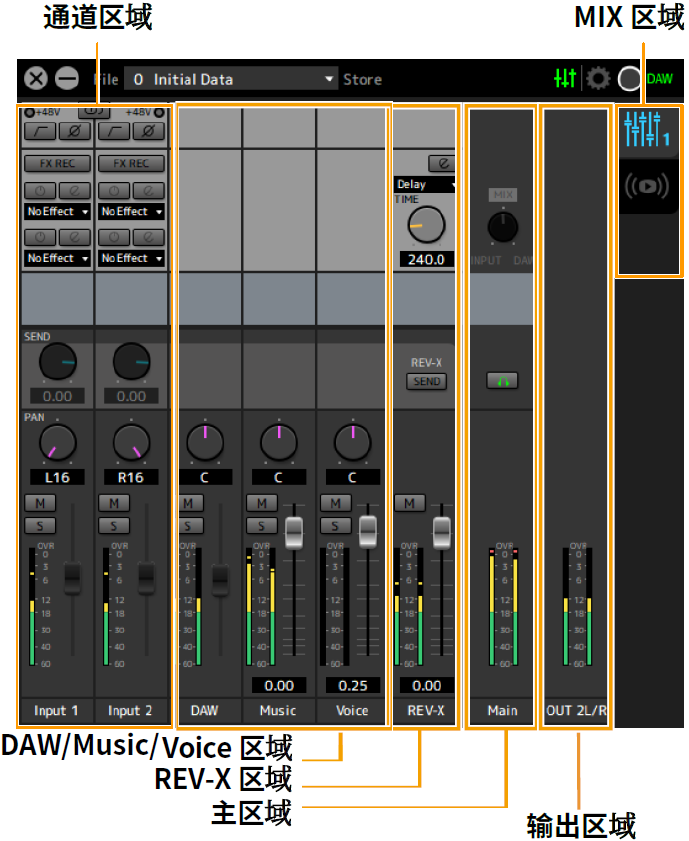Open the settings gear icon
689x841 pixels.
[598, 79]
